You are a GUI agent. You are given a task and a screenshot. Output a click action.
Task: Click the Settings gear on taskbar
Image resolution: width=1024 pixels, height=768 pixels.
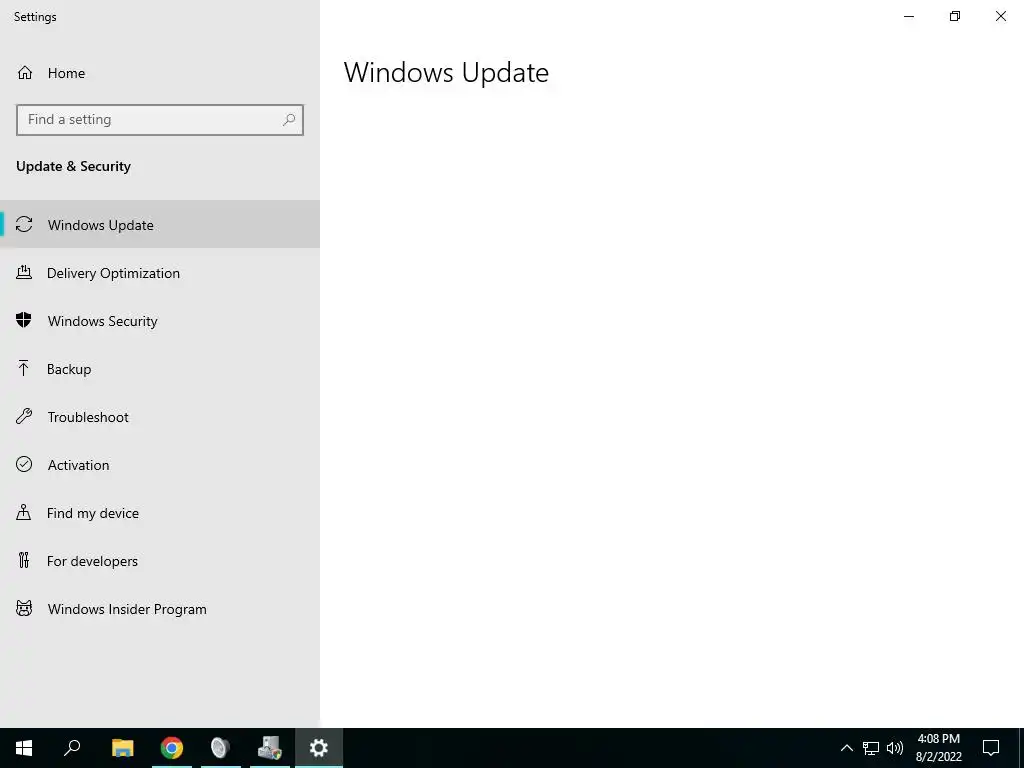[x=319, y=748]
